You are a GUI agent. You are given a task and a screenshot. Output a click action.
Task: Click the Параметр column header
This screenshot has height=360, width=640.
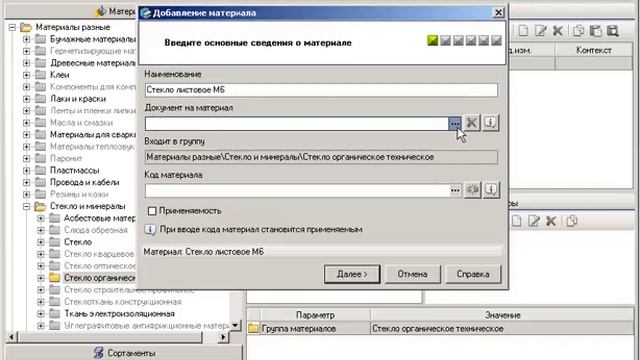coord(315,315)
